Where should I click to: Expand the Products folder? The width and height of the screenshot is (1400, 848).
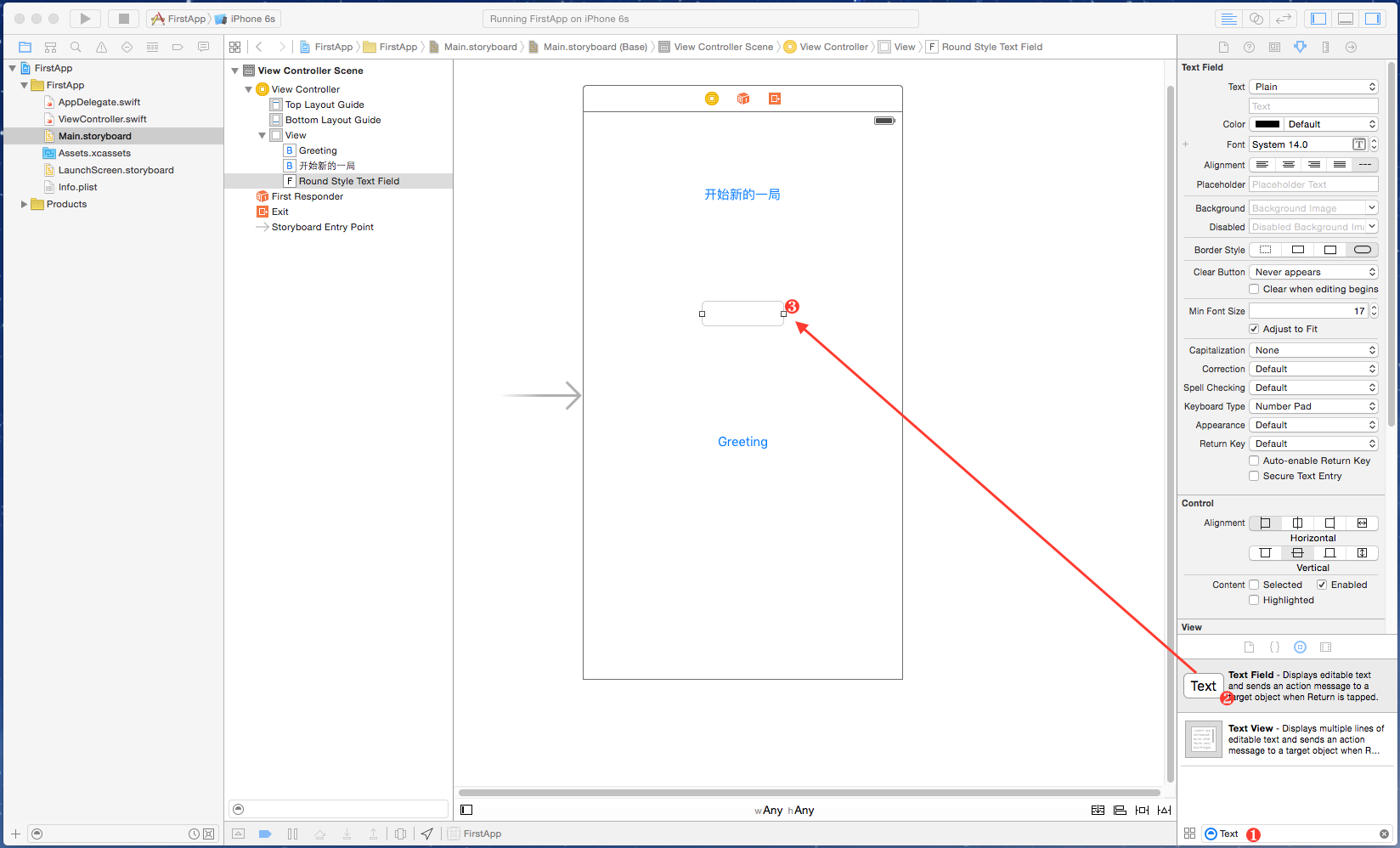[x=24, y=204]
